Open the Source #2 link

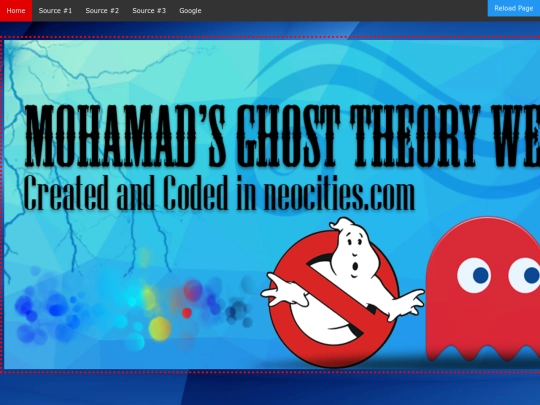pos(102,11)
